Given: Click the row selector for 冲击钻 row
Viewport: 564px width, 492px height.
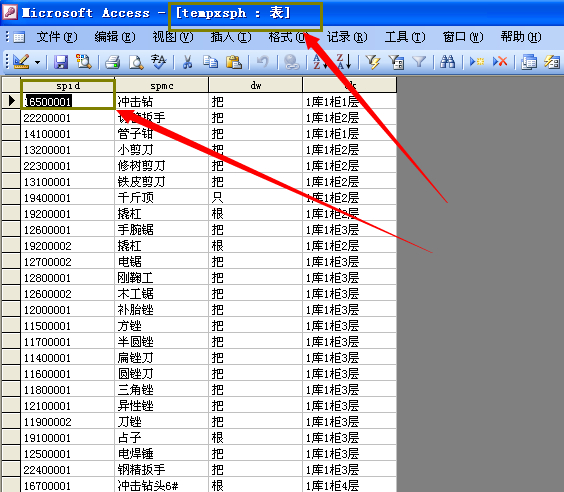Looking at the screenshot, I should point(11,101).
